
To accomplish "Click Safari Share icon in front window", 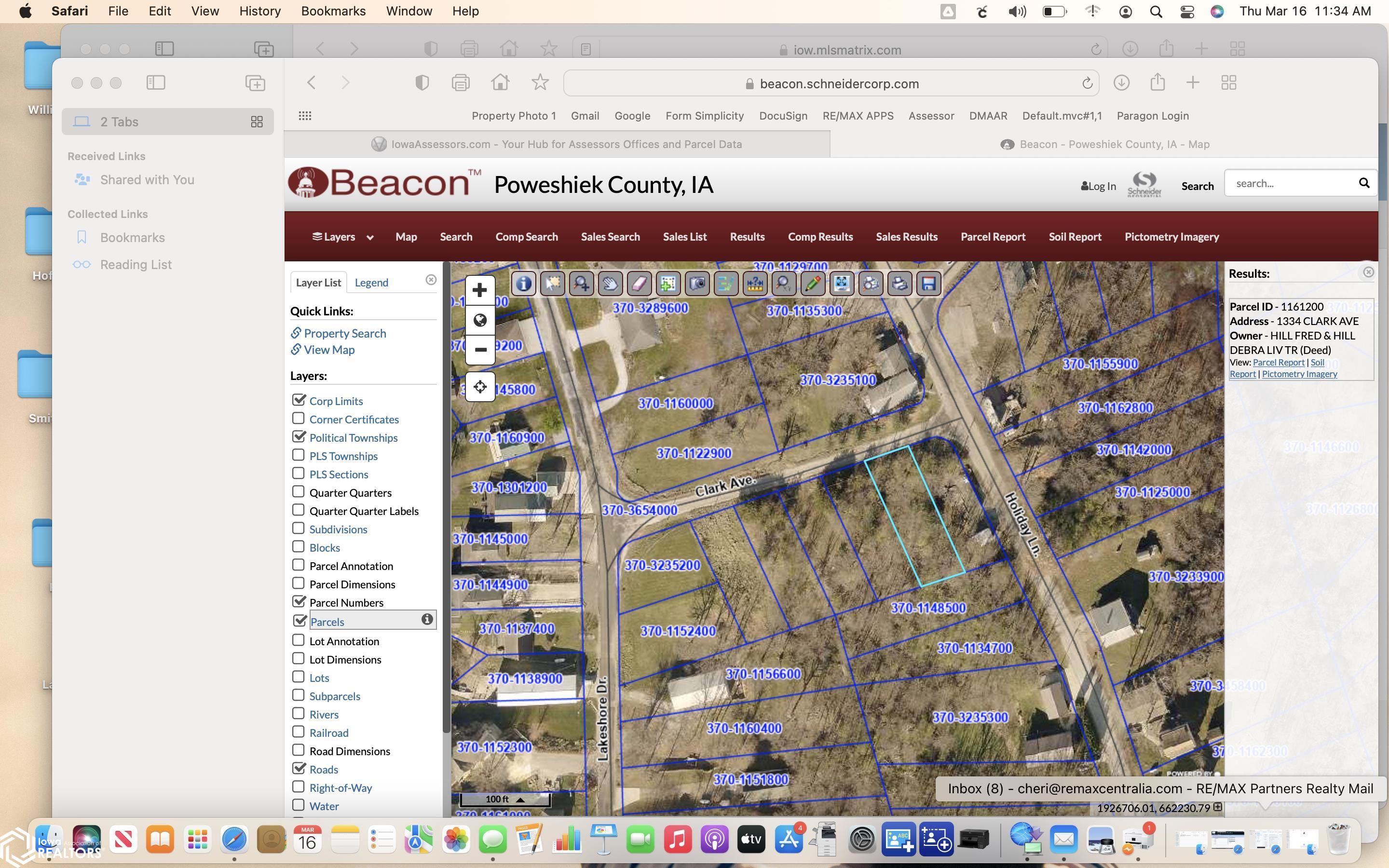I will click(x=1157, y=82).
